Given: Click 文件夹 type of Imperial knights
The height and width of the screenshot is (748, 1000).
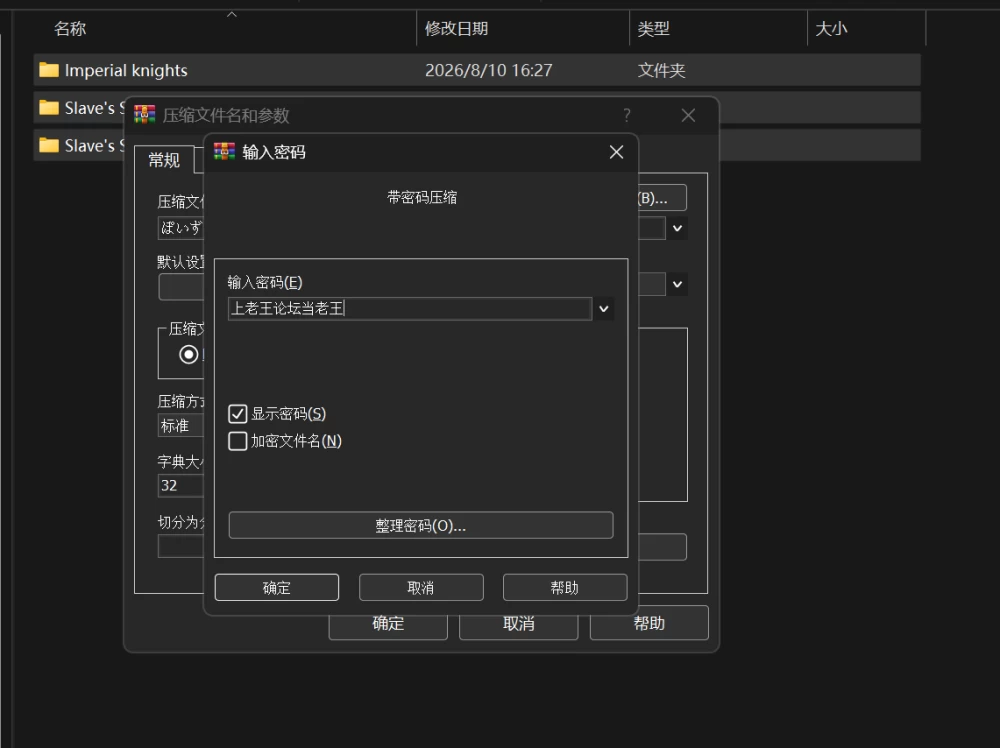Looking at the screenshot, I should (661, 70).
